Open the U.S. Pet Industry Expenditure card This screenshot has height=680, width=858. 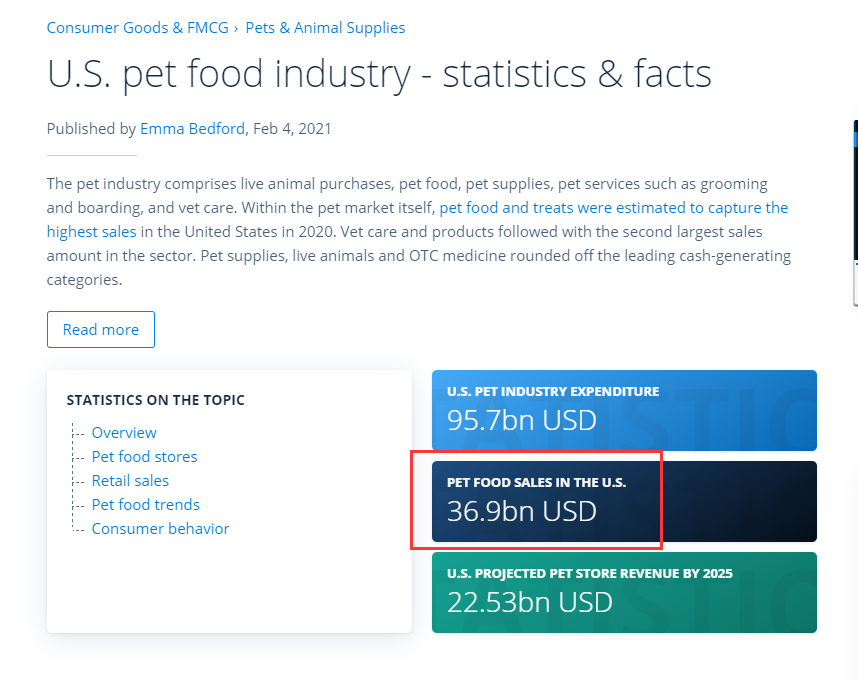click(624, 410)
